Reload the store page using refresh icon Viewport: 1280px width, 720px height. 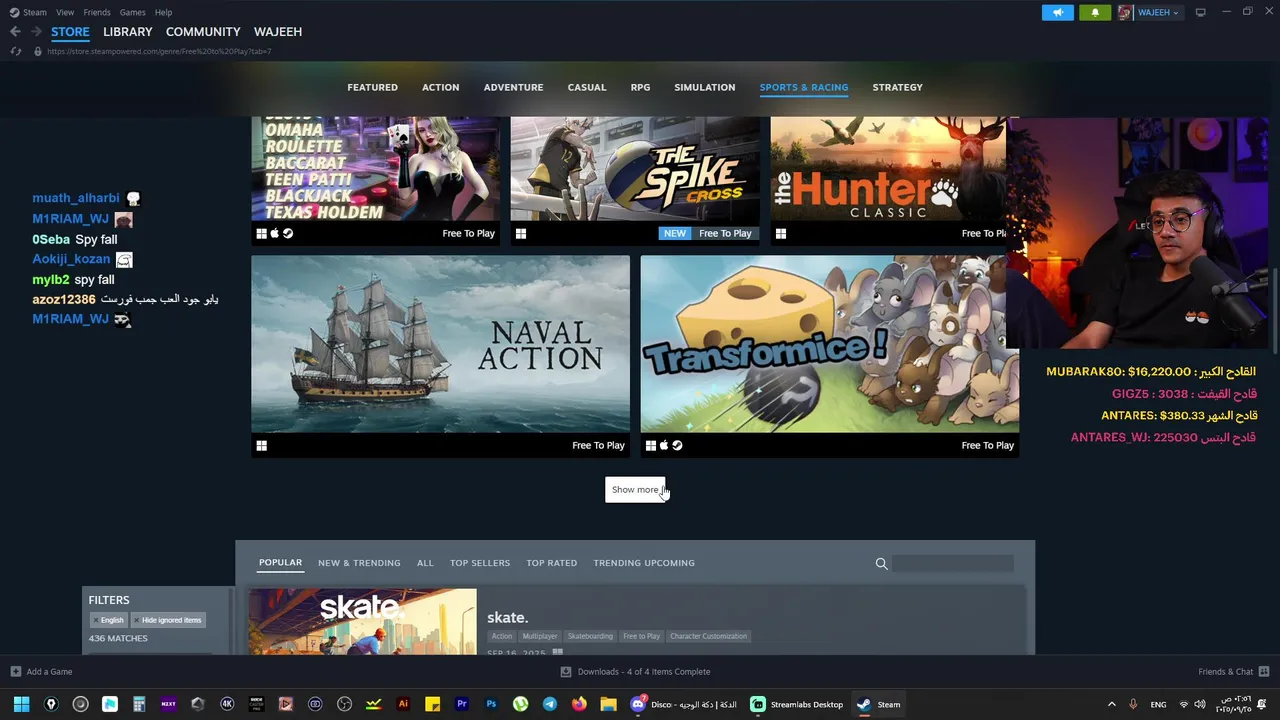(x=16, y=51)
